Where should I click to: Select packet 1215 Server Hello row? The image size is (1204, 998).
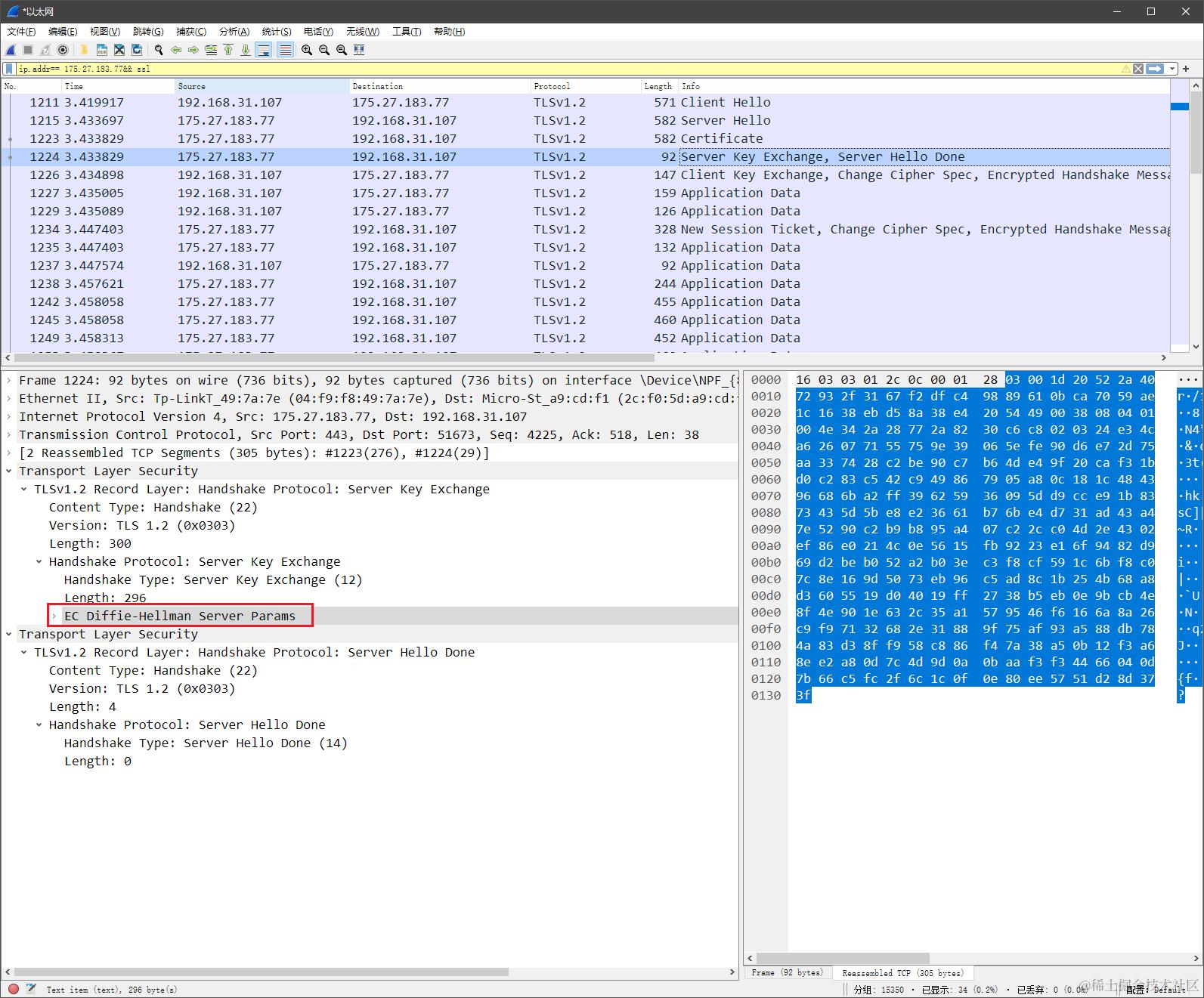point(586,120)
